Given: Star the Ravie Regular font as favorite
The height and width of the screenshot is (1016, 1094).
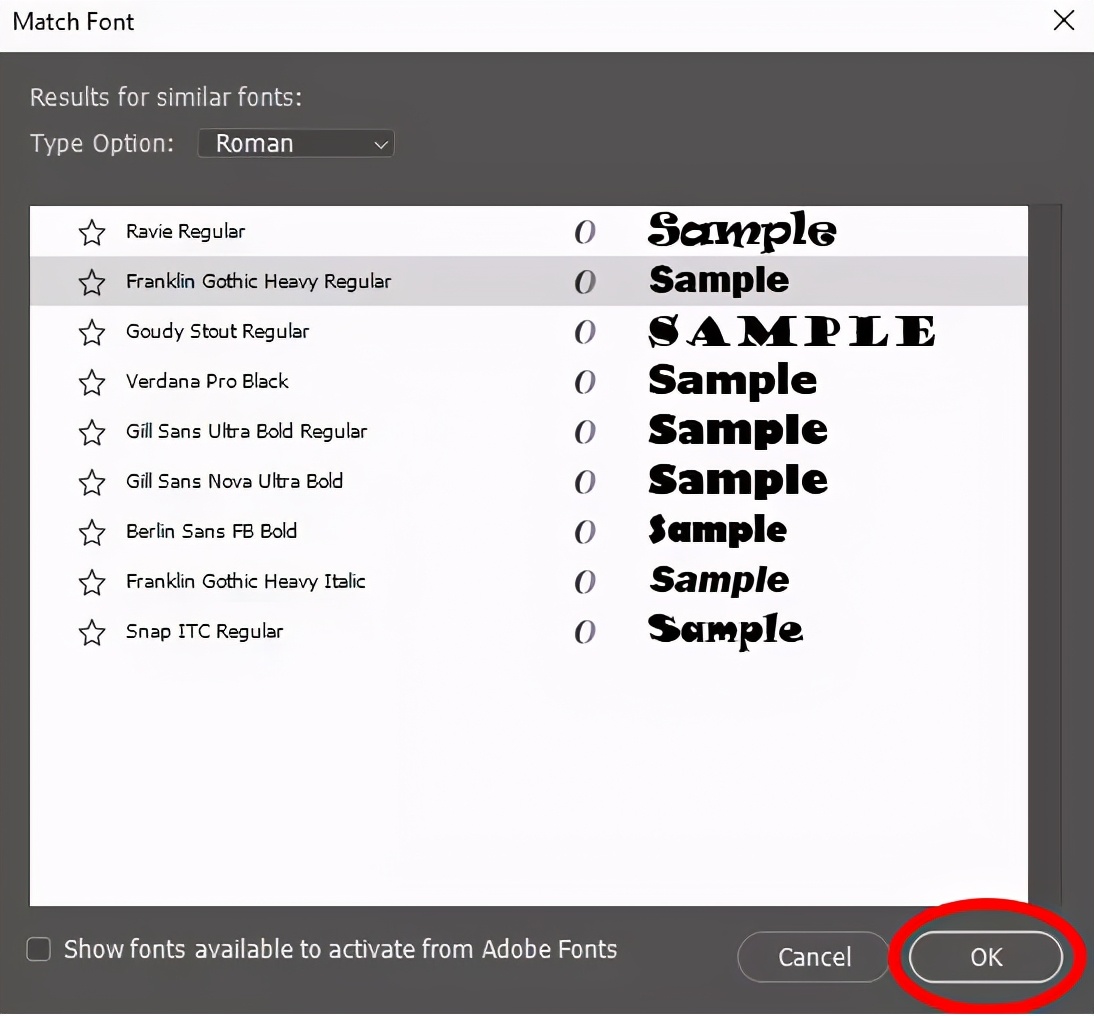Looking at the screenshot, I should pos(92,233).
